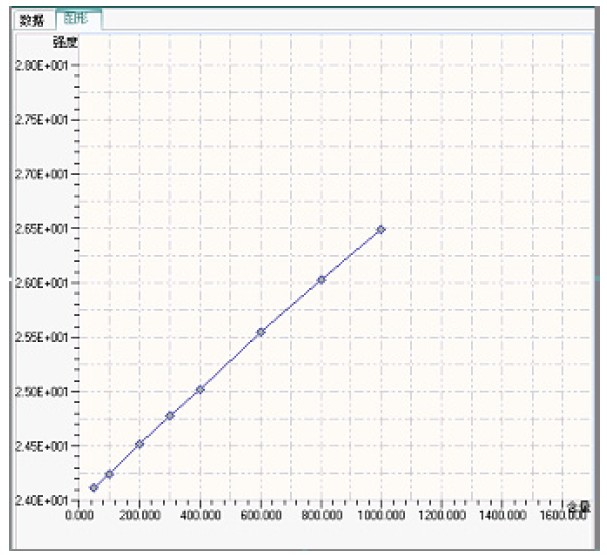The width and height of the screenshot is (607, 555).
Task: Select the data marker at x=100
Action: pos(109,474)
